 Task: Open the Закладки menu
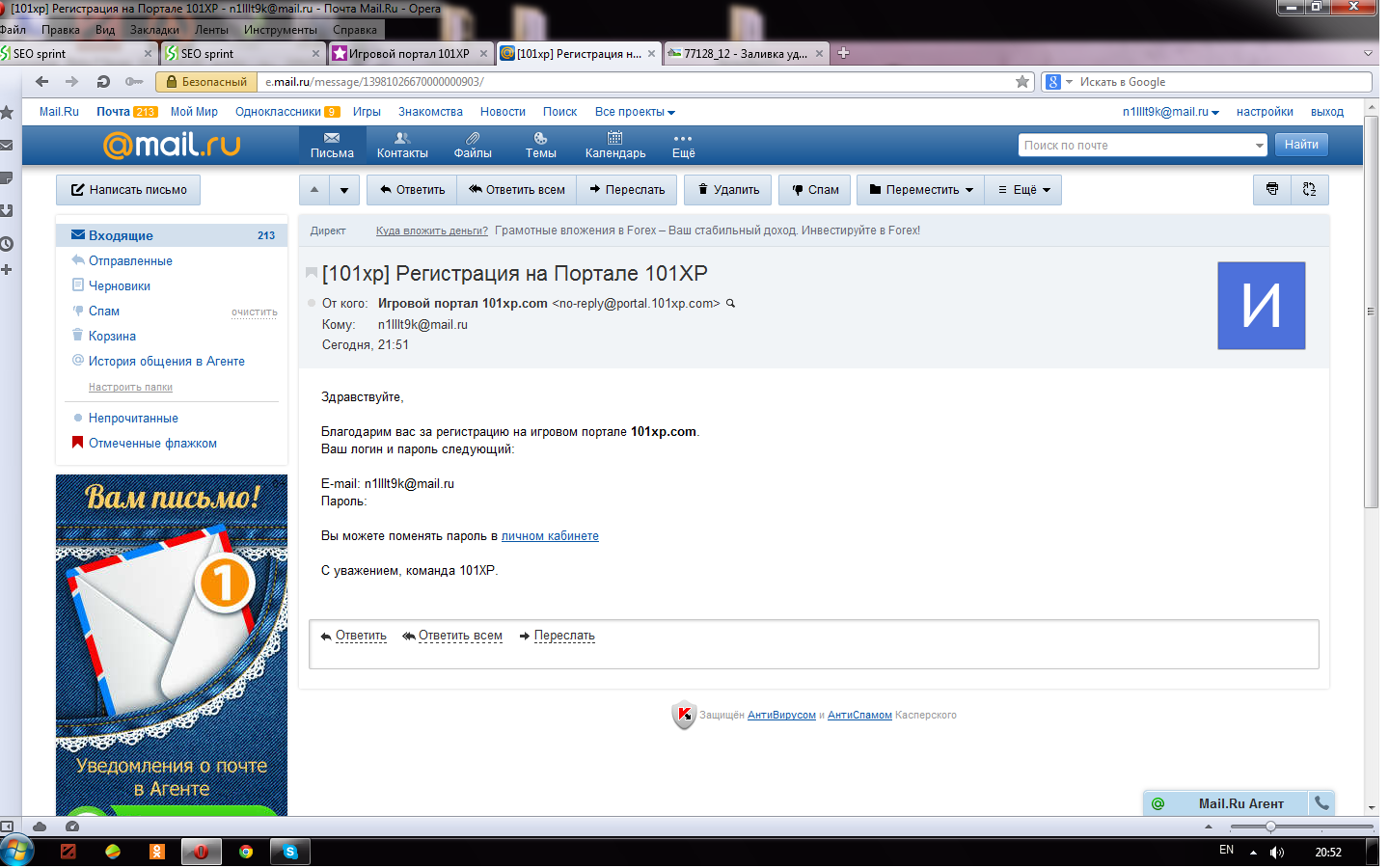(x=154, y=30)
